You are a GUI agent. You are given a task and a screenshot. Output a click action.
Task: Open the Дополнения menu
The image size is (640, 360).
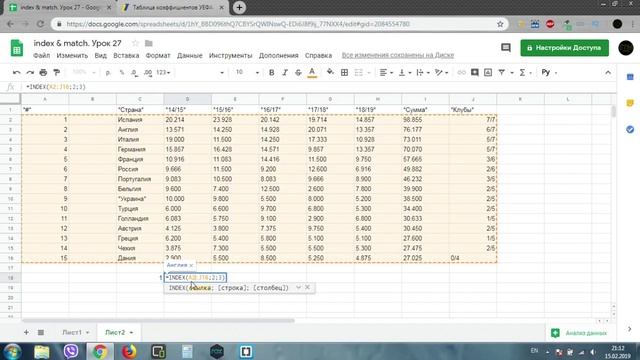click(278, 56)
